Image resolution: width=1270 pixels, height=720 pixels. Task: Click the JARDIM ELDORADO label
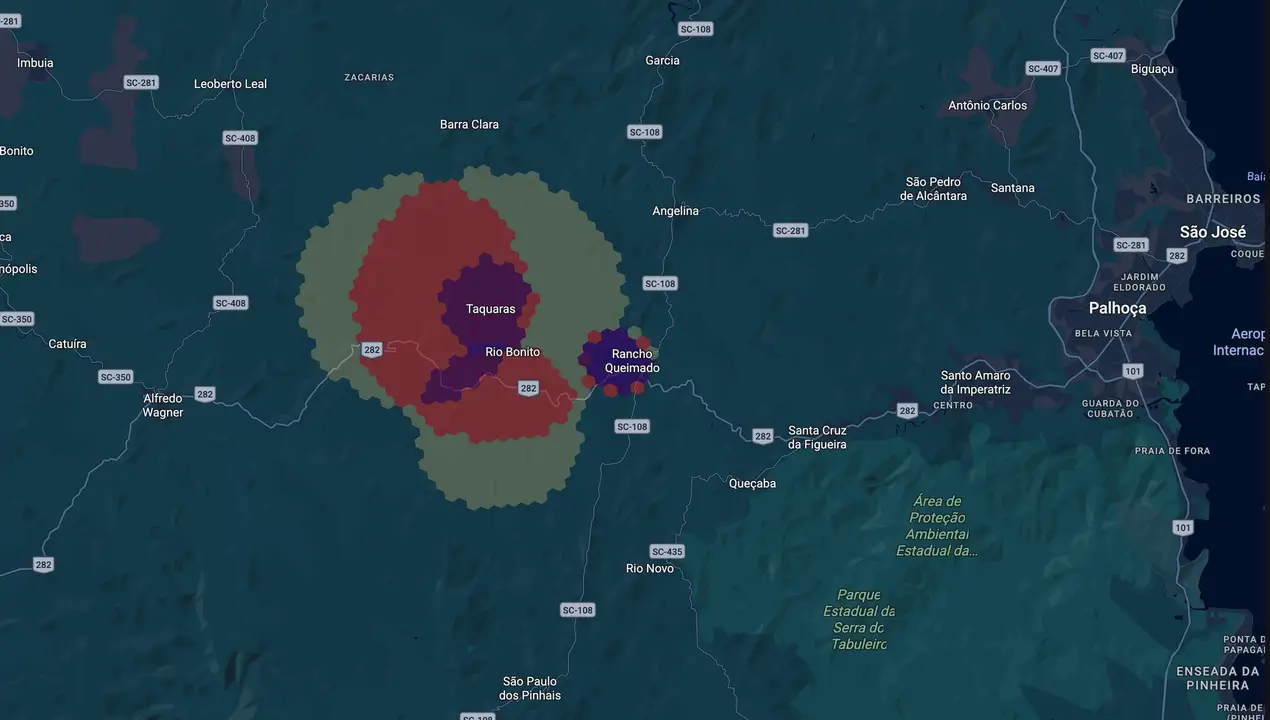1140,282
